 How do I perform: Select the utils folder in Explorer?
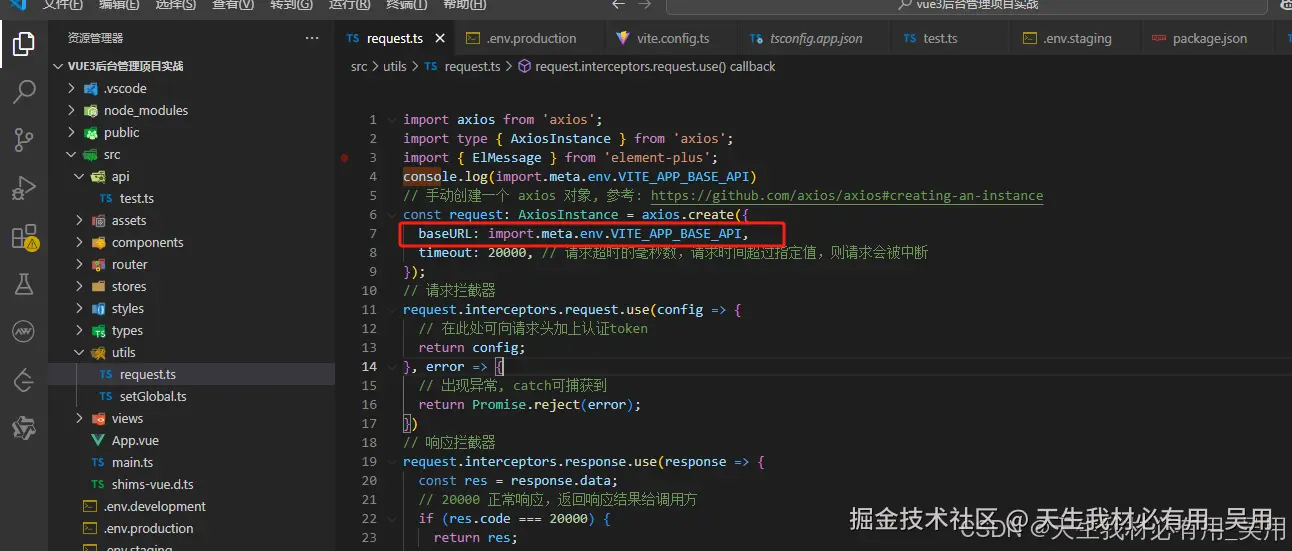coord(123,352)
